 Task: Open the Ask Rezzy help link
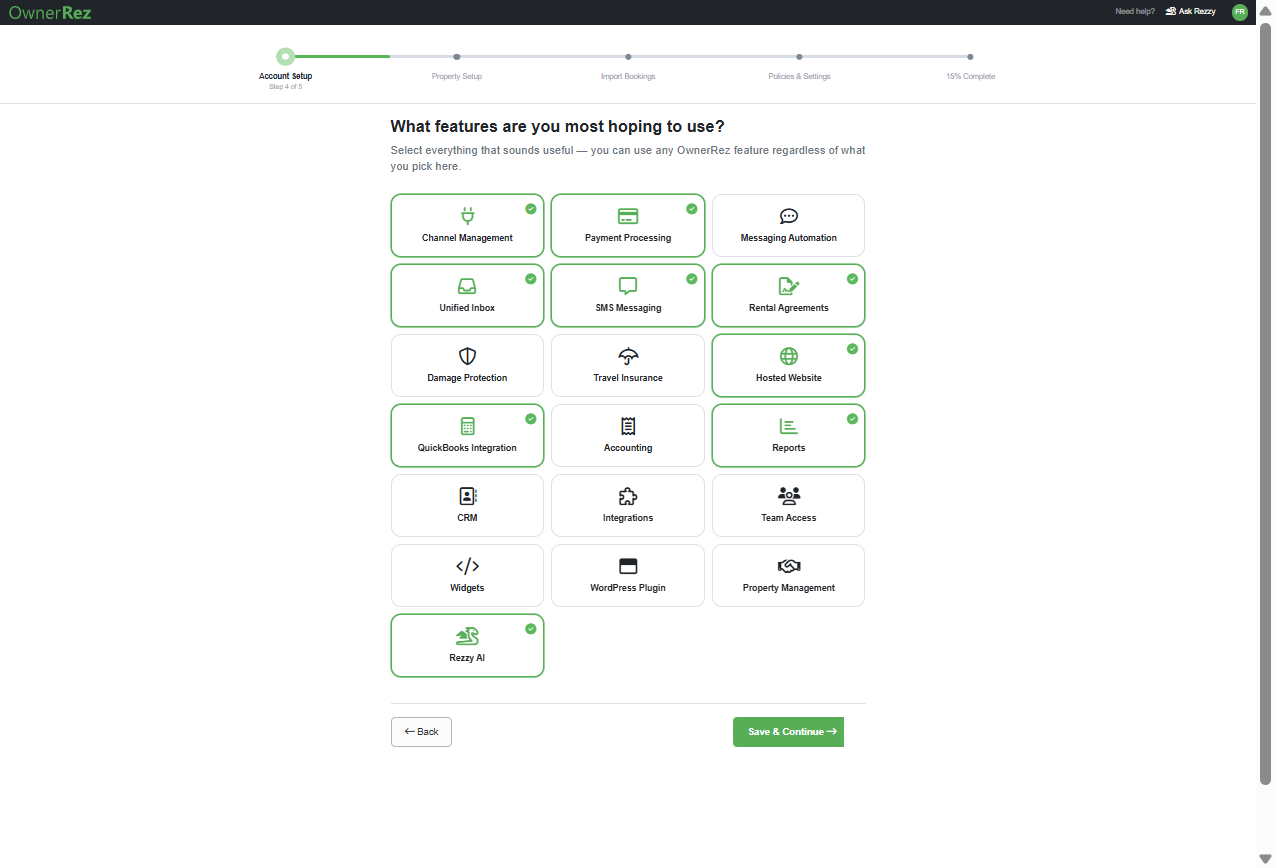click(1191, 12)
